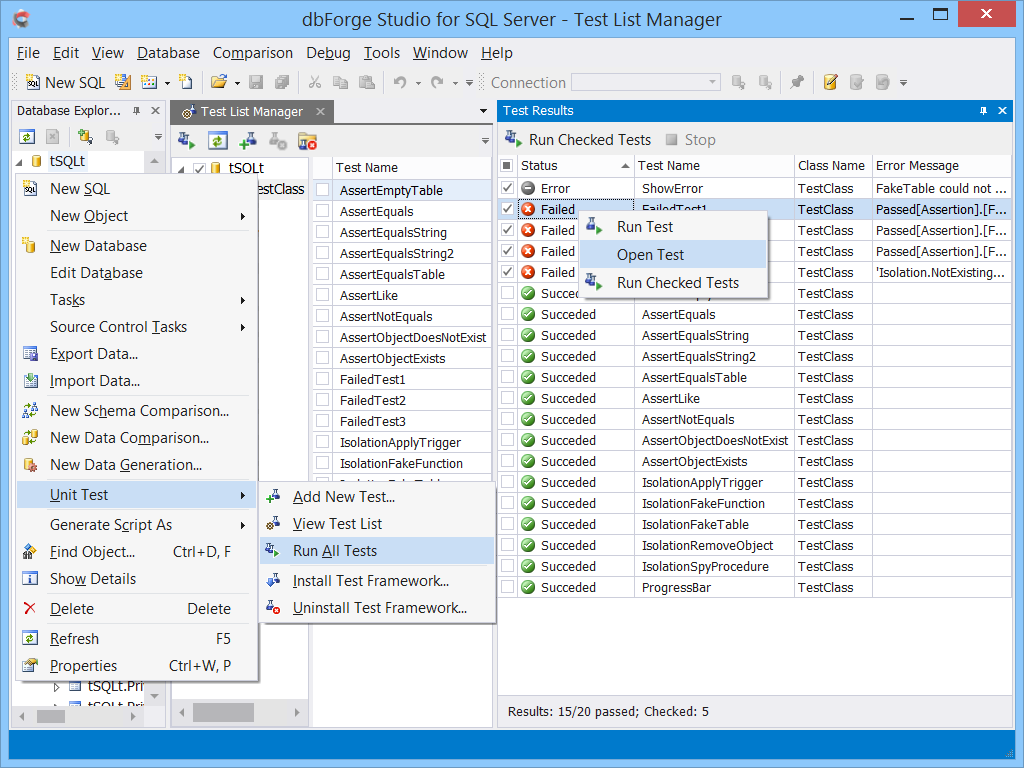The width and height of the screenshot is (1024, 768).
Task: Click the Open folder toolbar icon
Action: (219, 82)
